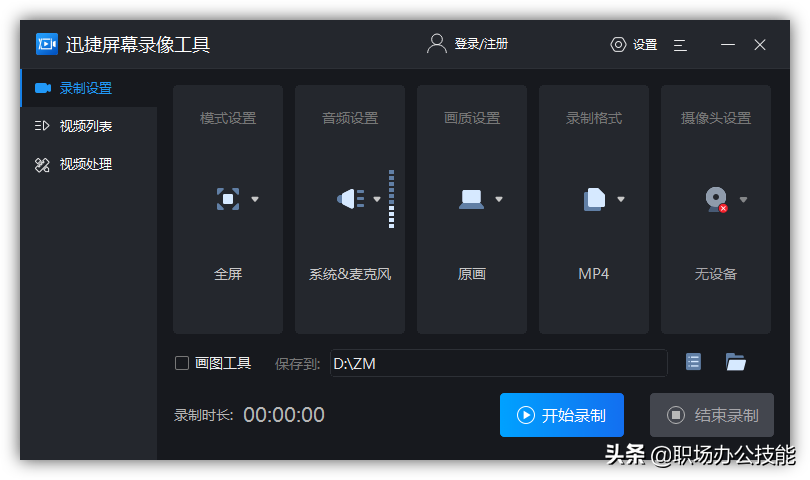Expand the 模式设置 dropdown arrow
This screenshot has width=810, height=480.
click(255, 199)
